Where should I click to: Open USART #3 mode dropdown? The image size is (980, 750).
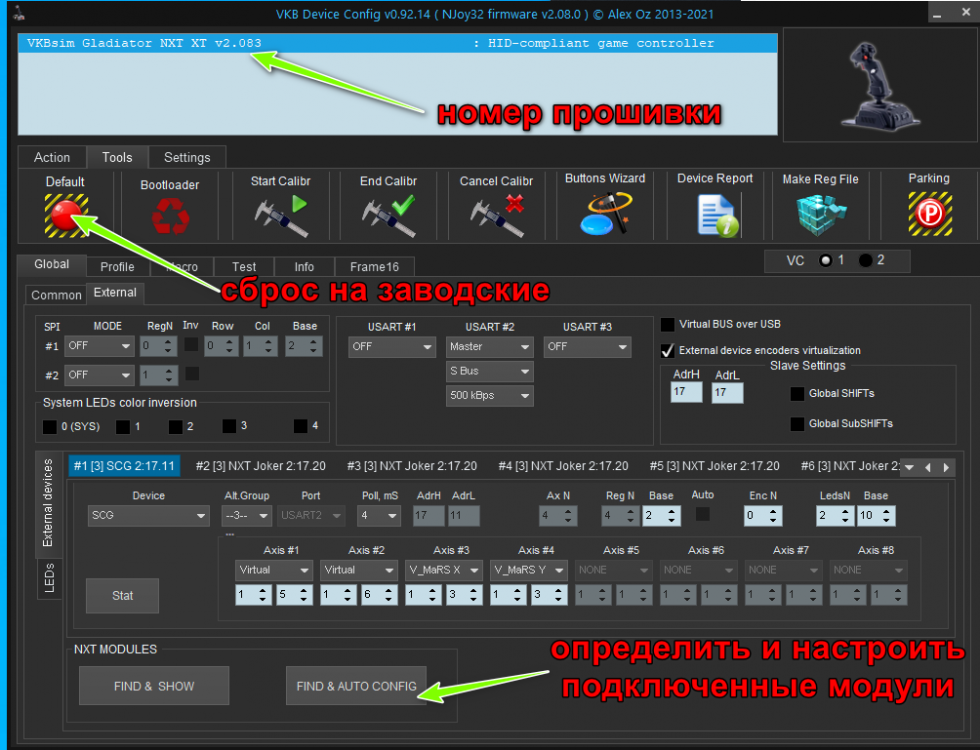tap(587, 346)
